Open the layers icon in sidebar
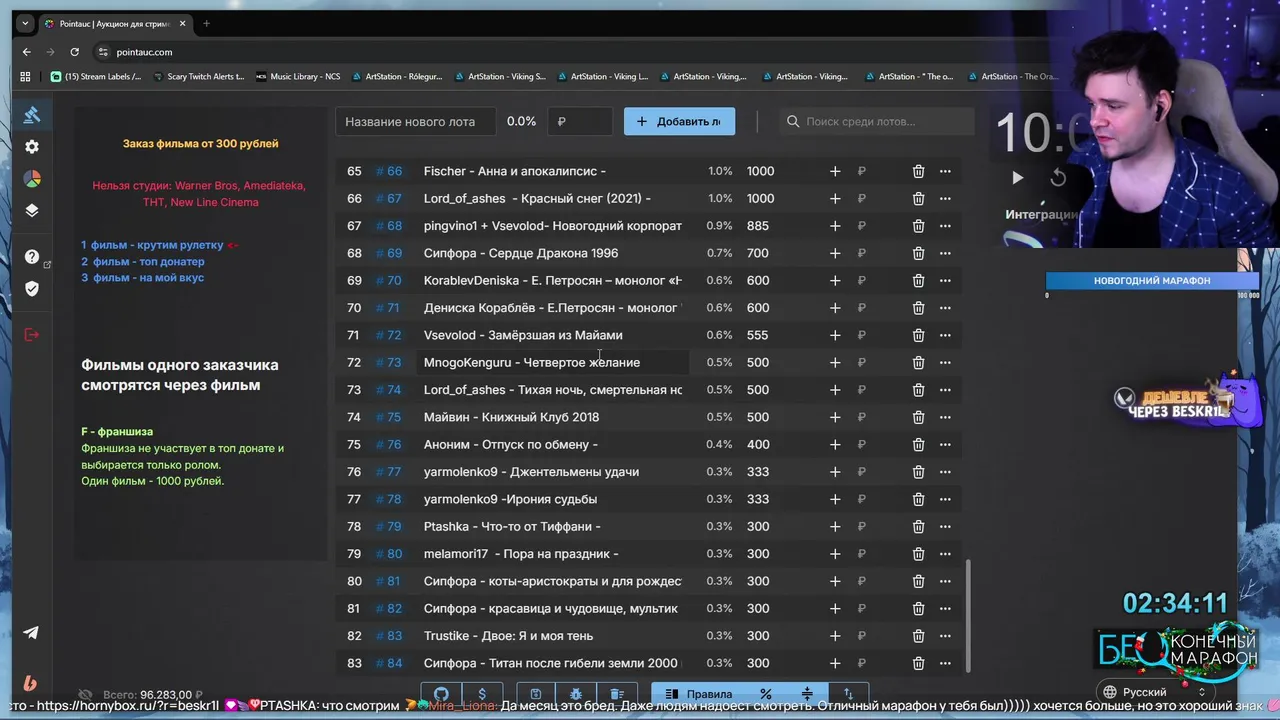Image resolution: width=1280 pixels, height=720 pixels. 32,211
